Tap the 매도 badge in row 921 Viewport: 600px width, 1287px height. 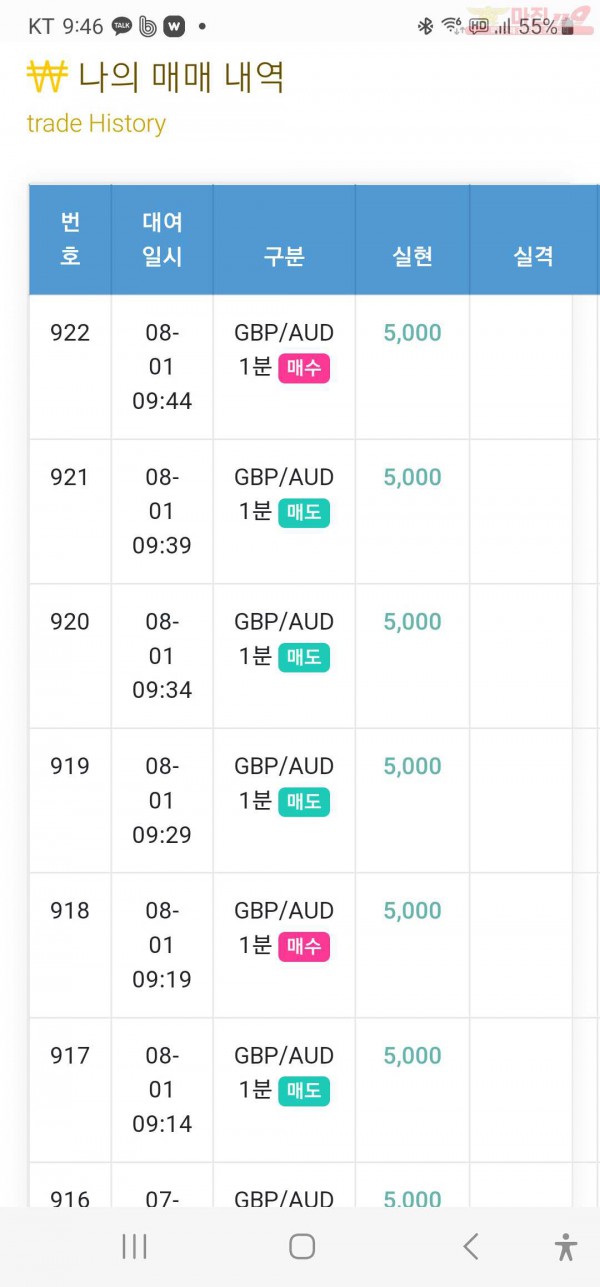coord(304,513)
